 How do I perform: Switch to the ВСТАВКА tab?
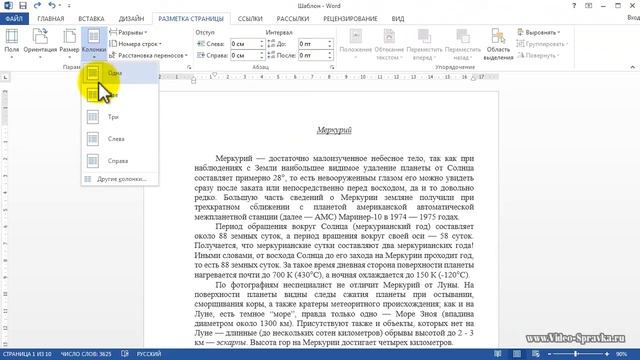[91, 19]
